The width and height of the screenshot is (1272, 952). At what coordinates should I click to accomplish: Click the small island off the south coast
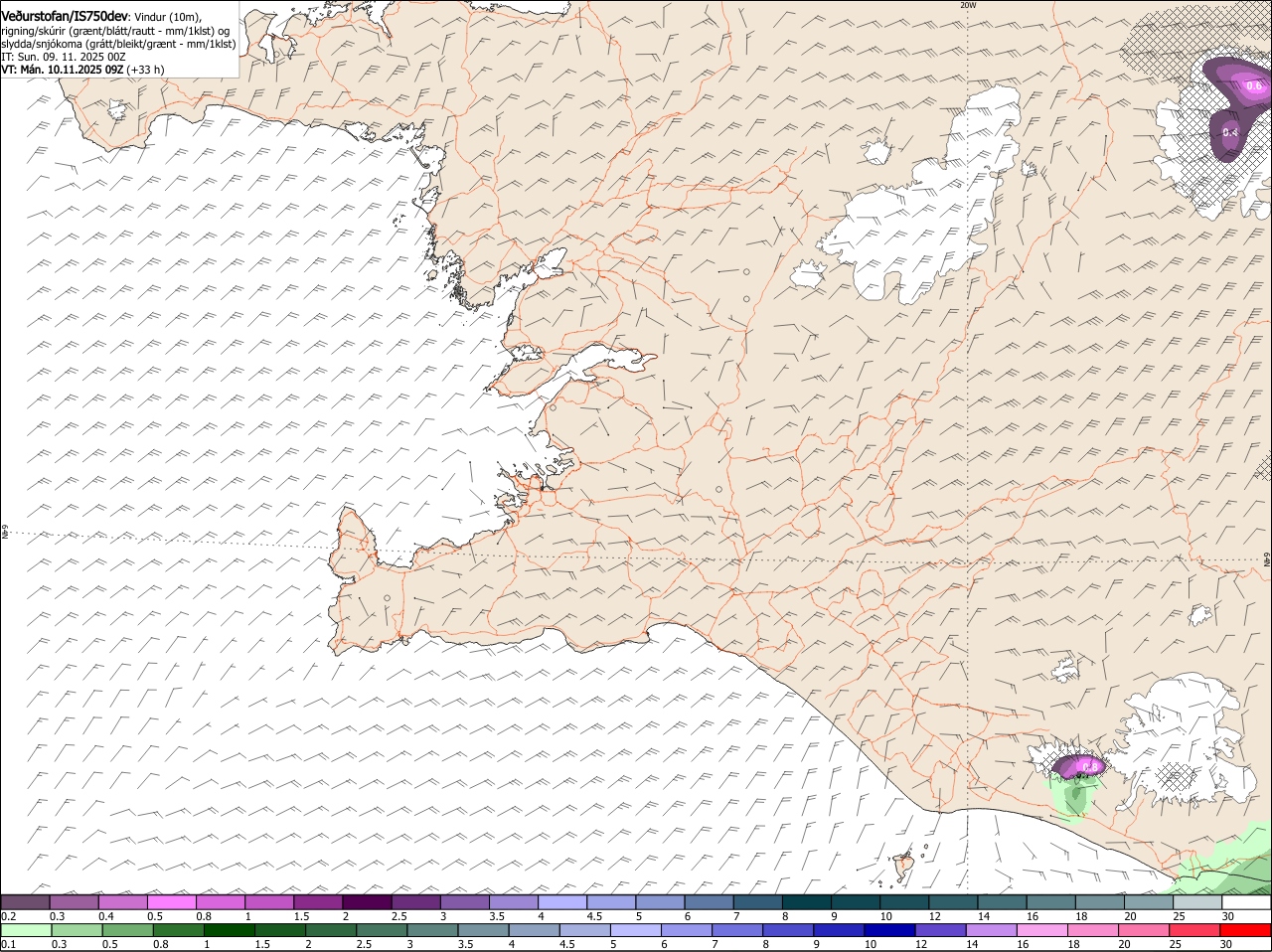[903, 865]
